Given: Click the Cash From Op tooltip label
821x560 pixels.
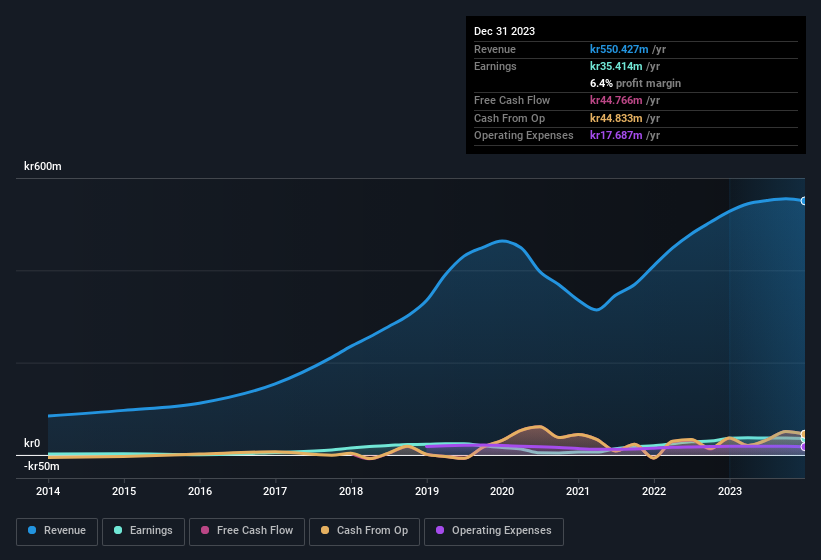Looking at the screenshot, I should point(509,118).
